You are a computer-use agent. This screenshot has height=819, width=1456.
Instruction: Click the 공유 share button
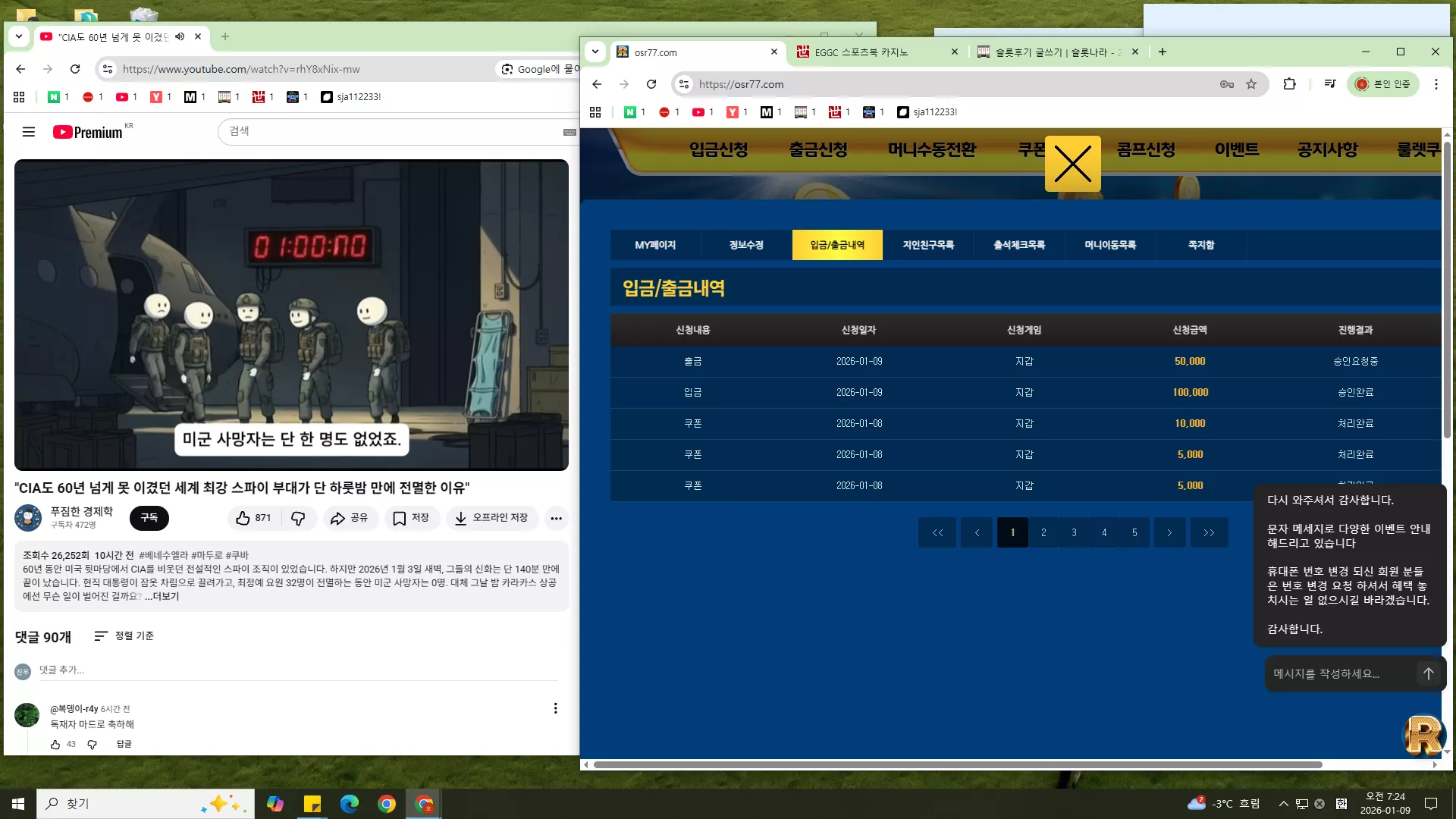[x=350, y=518]
